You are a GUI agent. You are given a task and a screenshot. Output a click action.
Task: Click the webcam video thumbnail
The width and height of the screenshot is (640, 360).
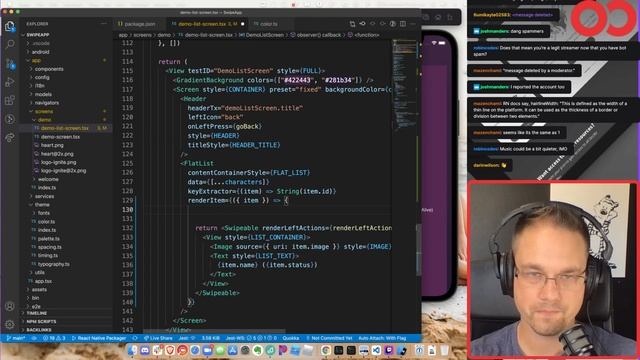tap(553, 270)
